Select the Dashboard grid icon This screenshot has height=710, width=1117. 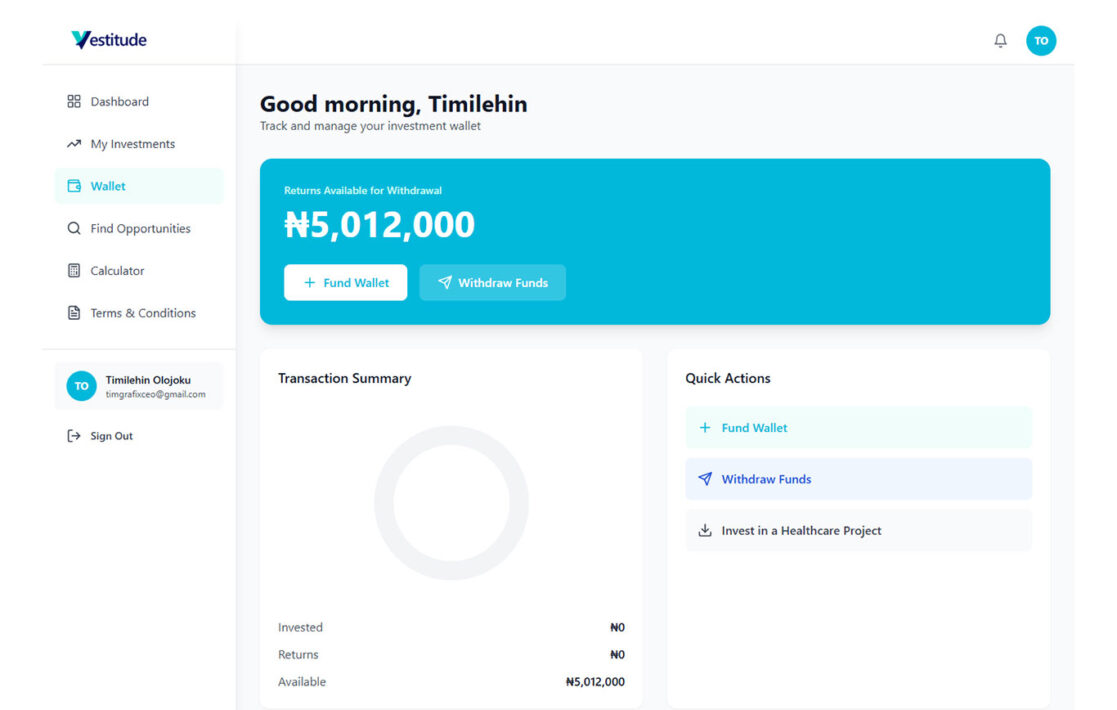(73, 101)
